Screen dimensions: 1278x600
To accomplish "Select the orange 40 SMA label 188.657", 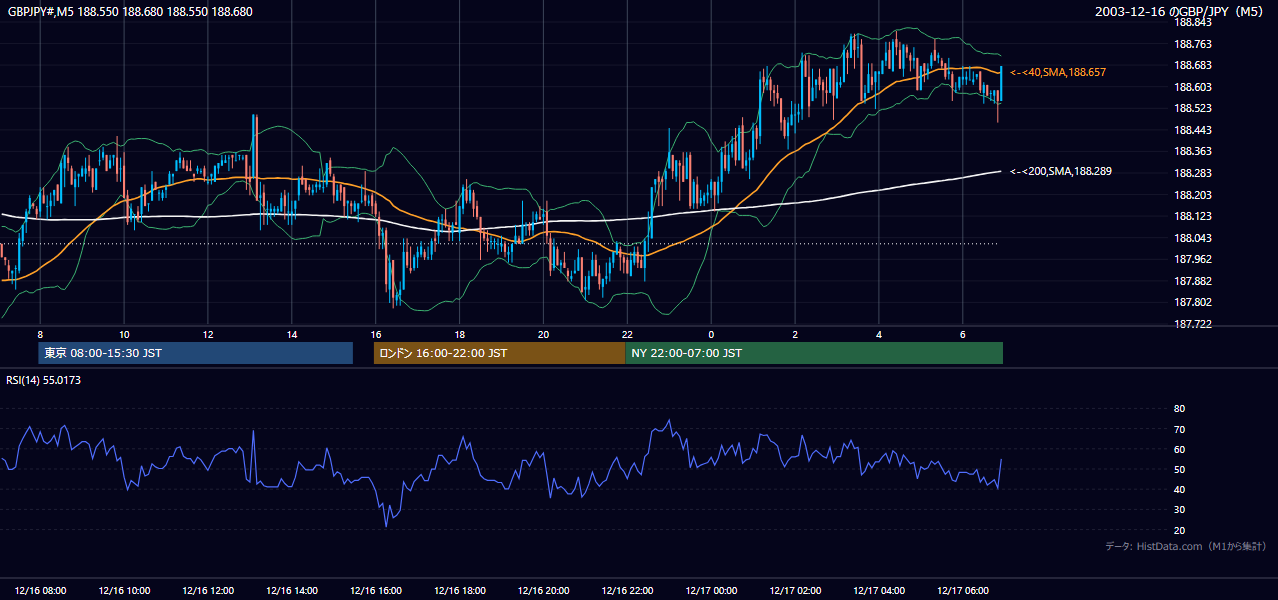I will [x=1058, y=73].
